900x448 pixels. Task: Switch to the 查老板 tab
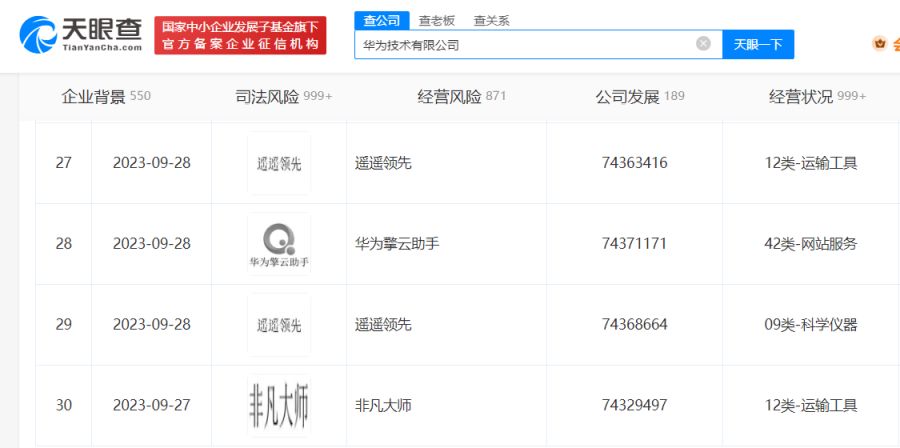(x=436, y=21)
